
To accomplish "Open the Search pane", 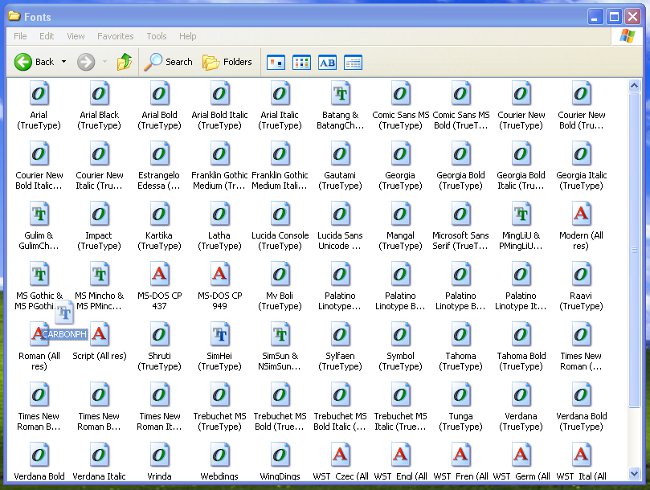I will (x=168, y=62).
